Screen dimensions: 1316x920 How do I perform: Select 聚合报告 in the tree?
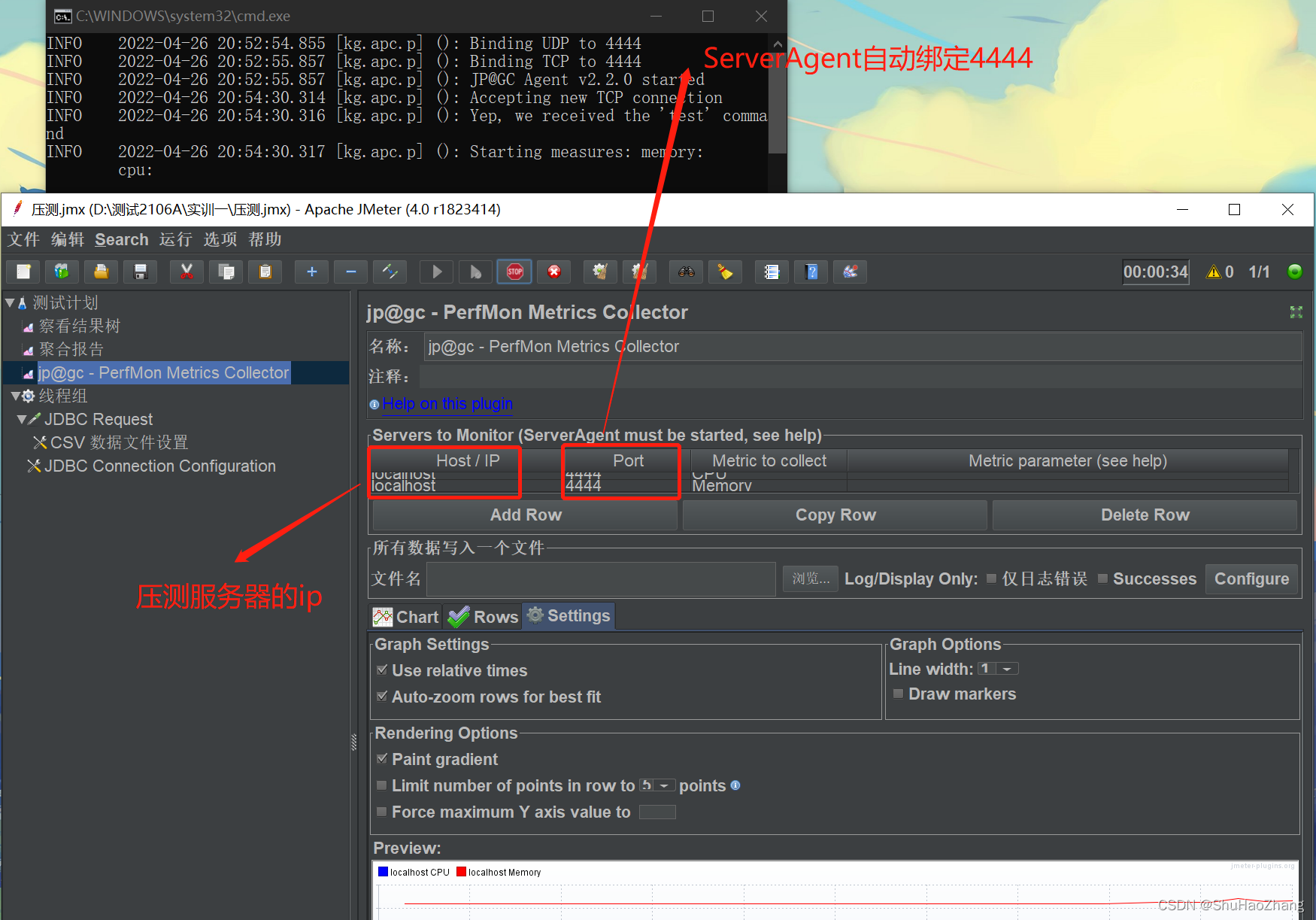[x=71, y=349]
